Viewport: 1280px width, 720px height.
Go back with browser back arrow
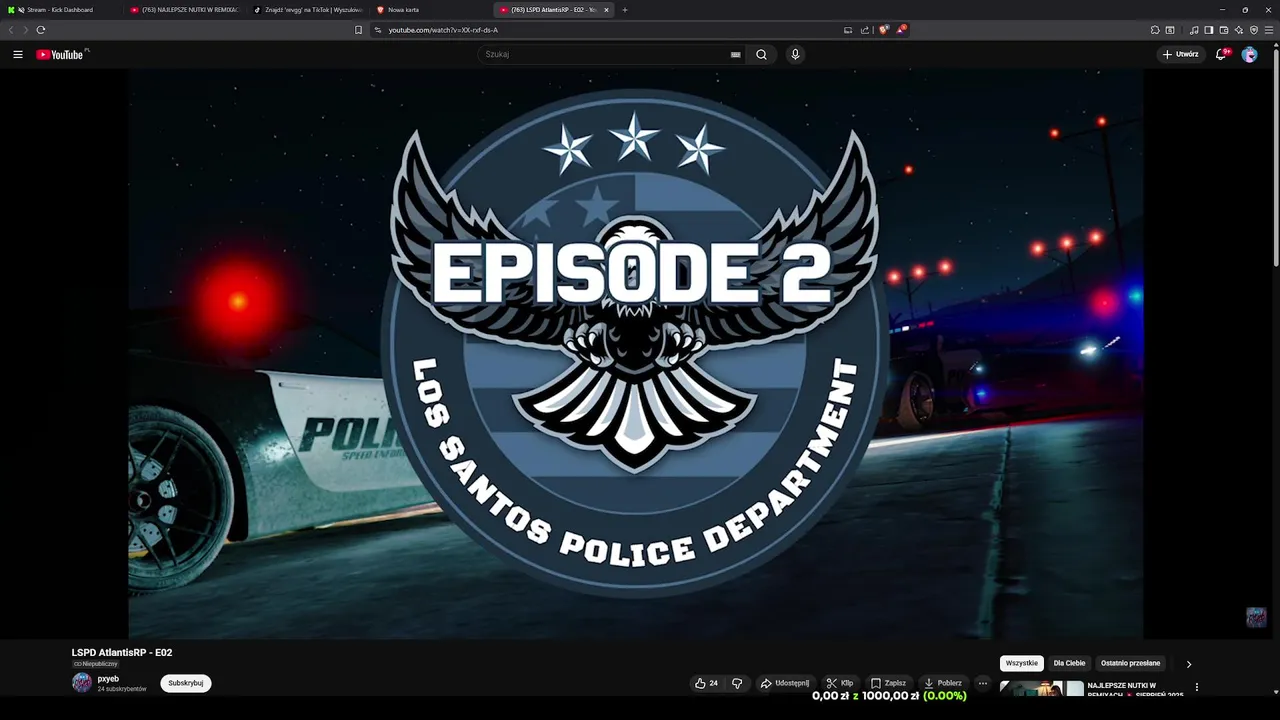(12, 30)
